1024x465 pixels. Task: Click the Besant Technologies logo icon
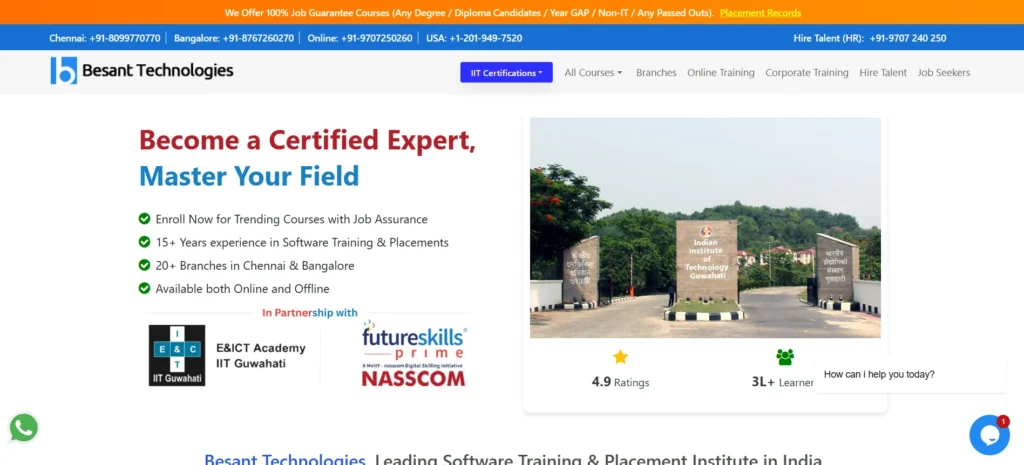[x=63, y=71]
